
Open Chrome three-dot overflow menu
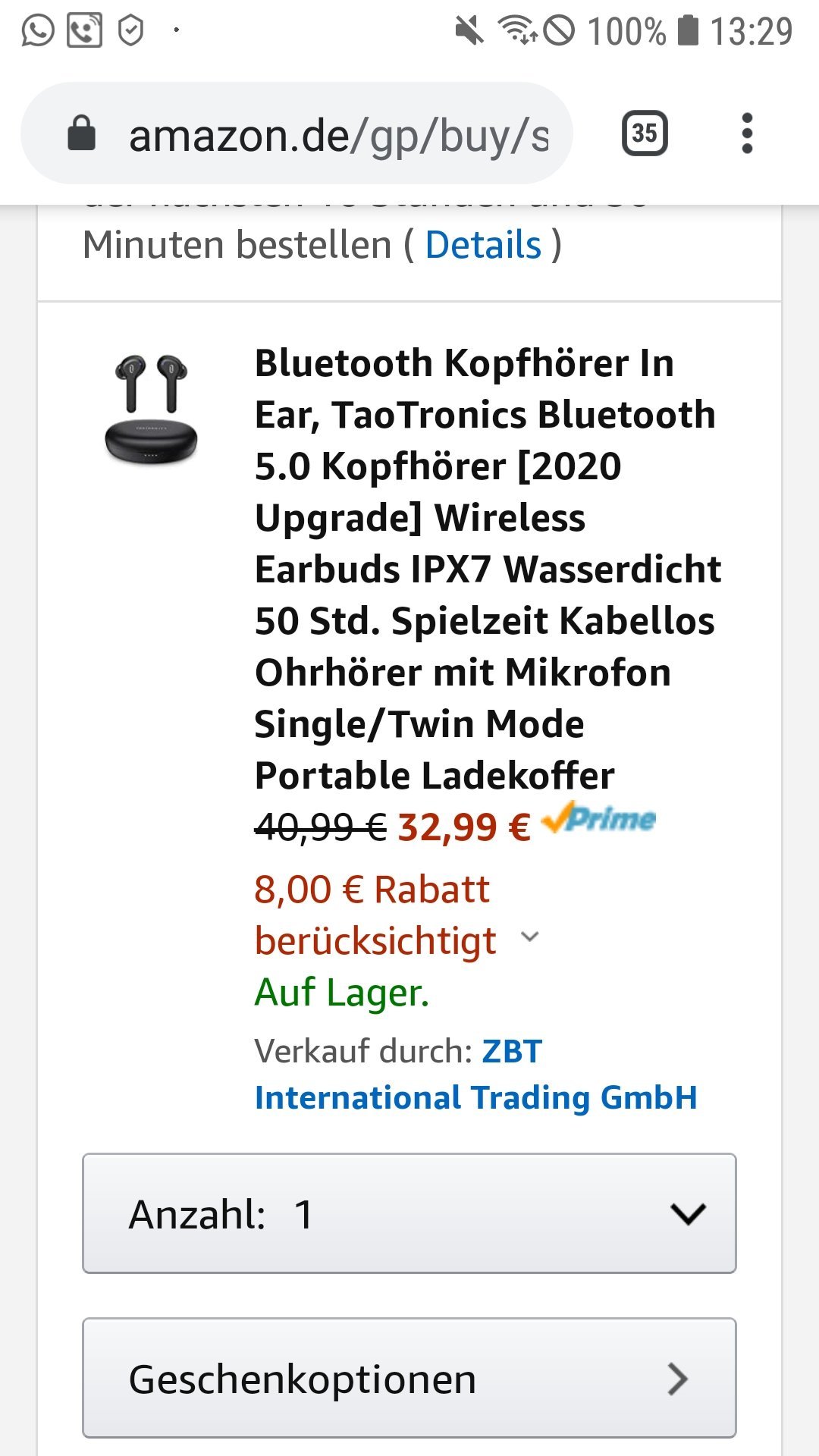pyautogui.click(x=747, y=133)
